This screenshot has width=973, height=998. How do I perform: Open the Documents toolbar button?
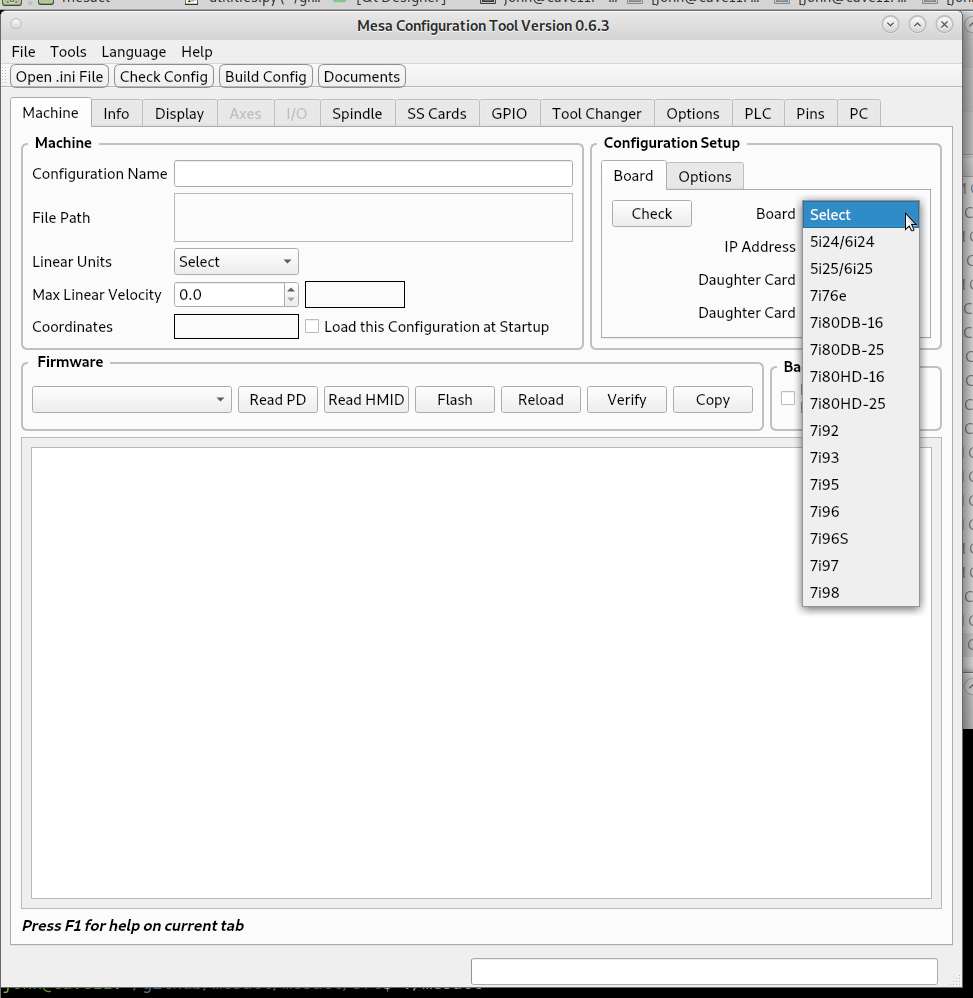tap(361, 76)
